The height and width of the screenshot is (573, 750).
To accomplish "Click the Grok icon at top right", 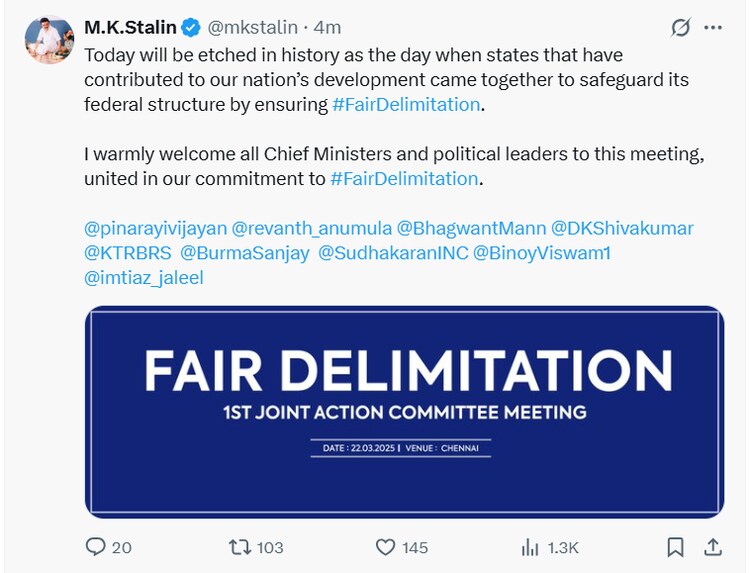I will (681, 28).
